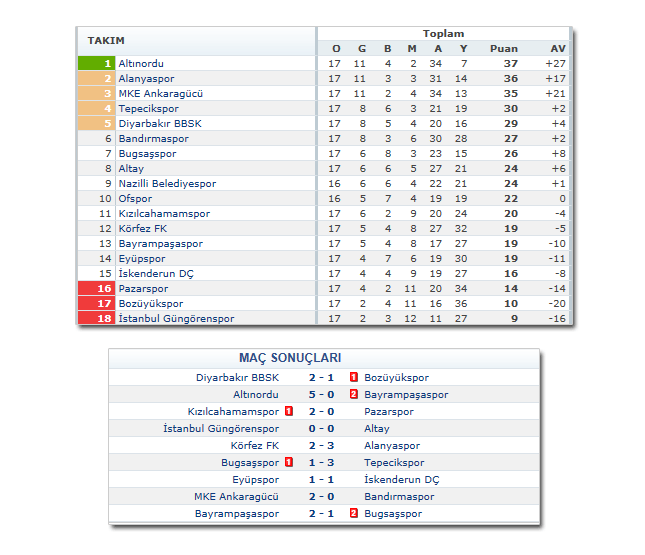Open the 2 - 3 Körfez FK match score

pyautogui.click(x=322, y=445)
